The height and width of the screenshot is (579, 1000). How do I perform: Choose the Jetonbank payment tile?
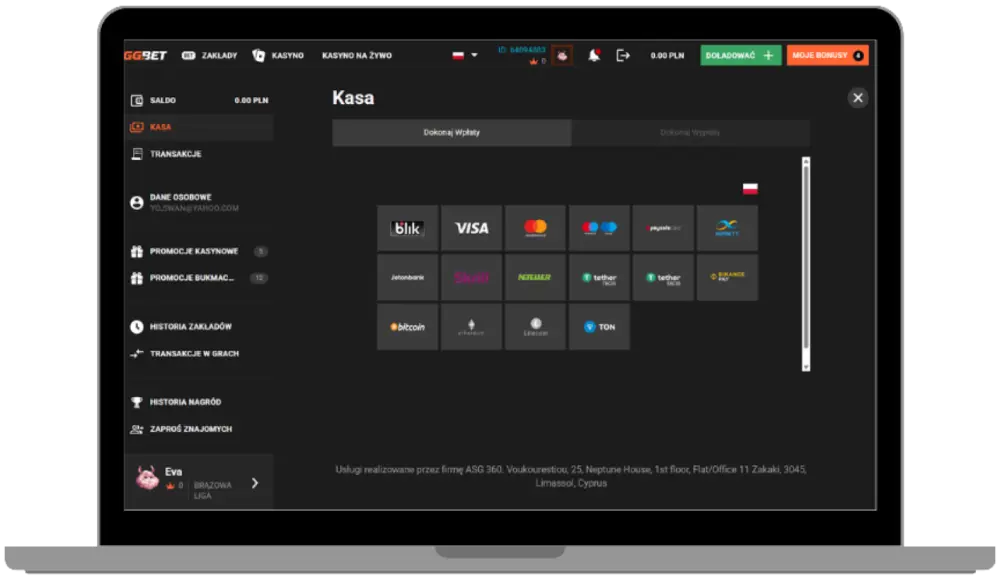click(408, 277)
